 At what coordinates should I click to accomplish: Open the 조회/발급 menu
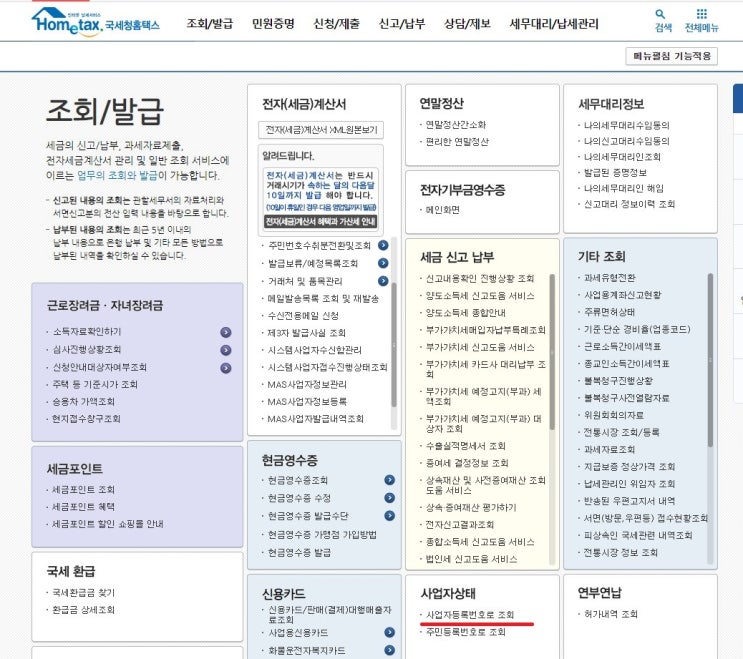(210, 24)
